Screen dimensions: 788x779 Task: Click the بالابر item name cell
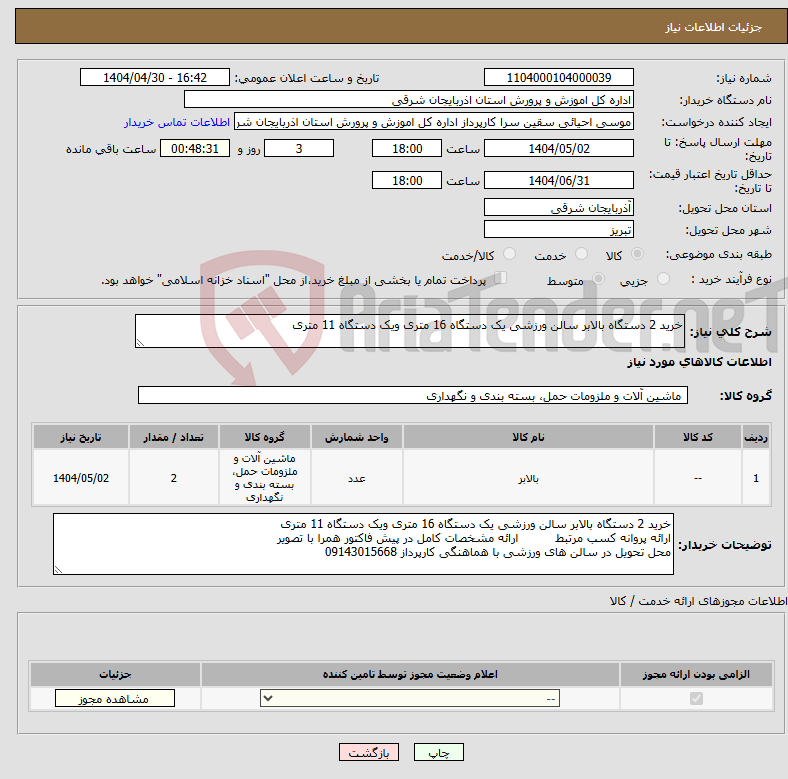tap(528, 477)
